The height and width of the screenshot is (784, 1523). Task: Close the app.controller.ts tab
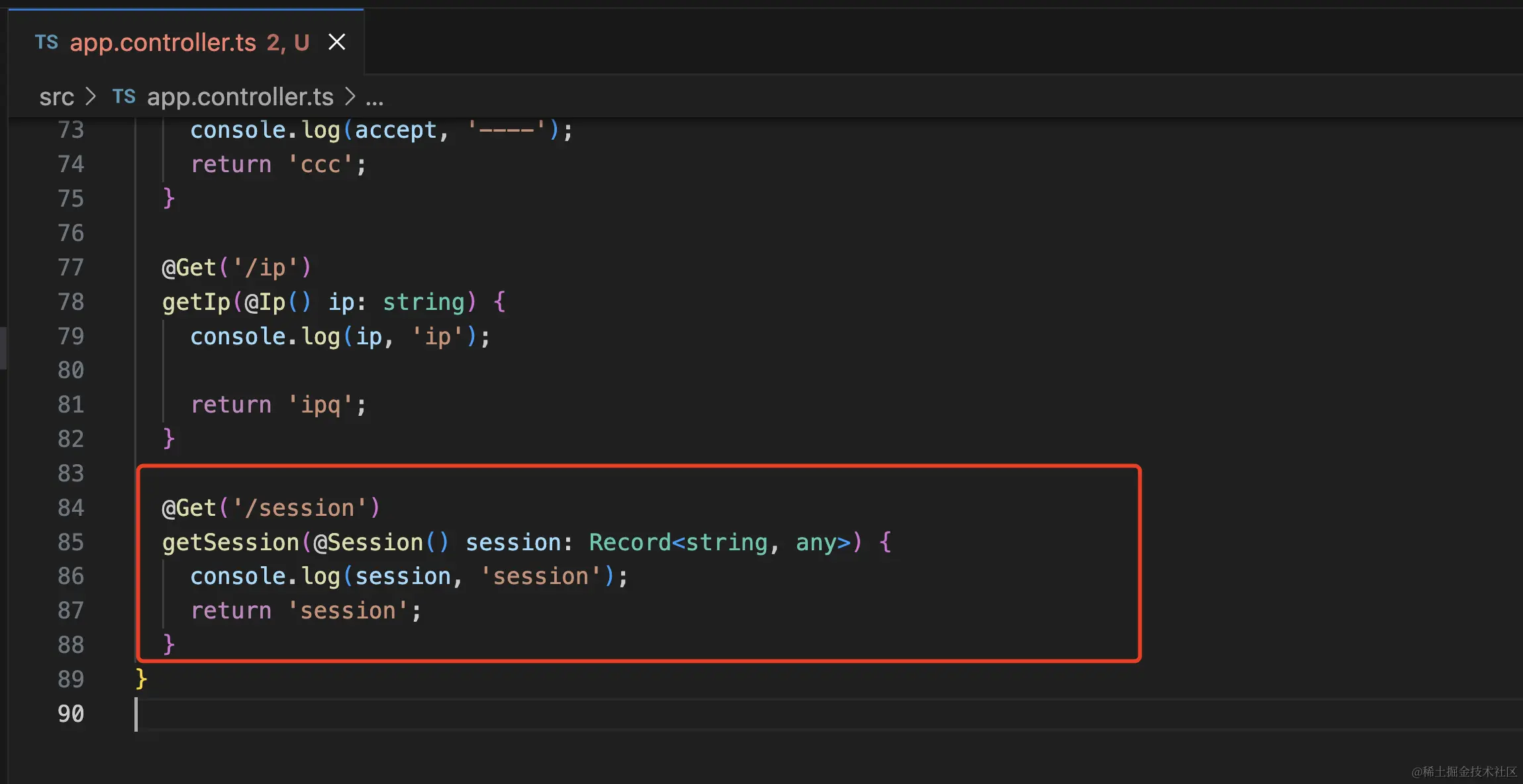point(337,42)
